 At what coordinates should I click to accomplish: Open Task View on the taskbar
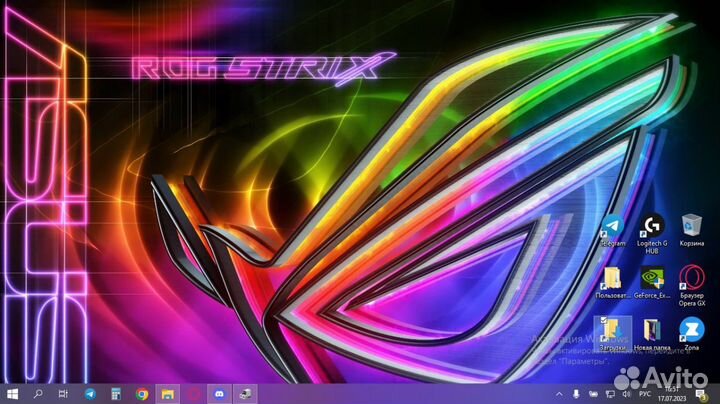tap(63, 394)
